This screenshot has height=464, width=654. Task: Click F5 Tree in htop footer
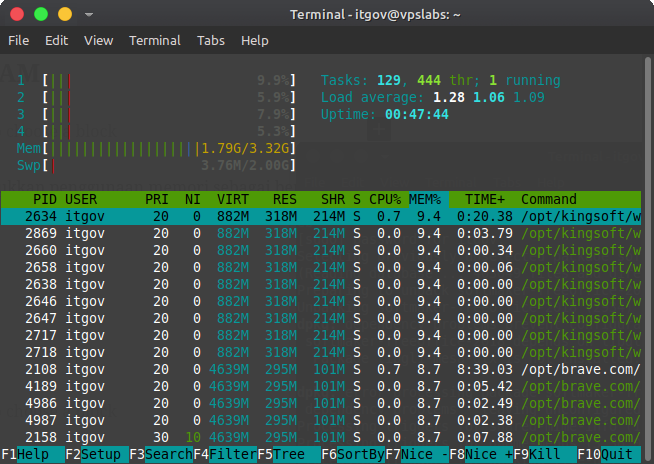click(x=289, y=454)
